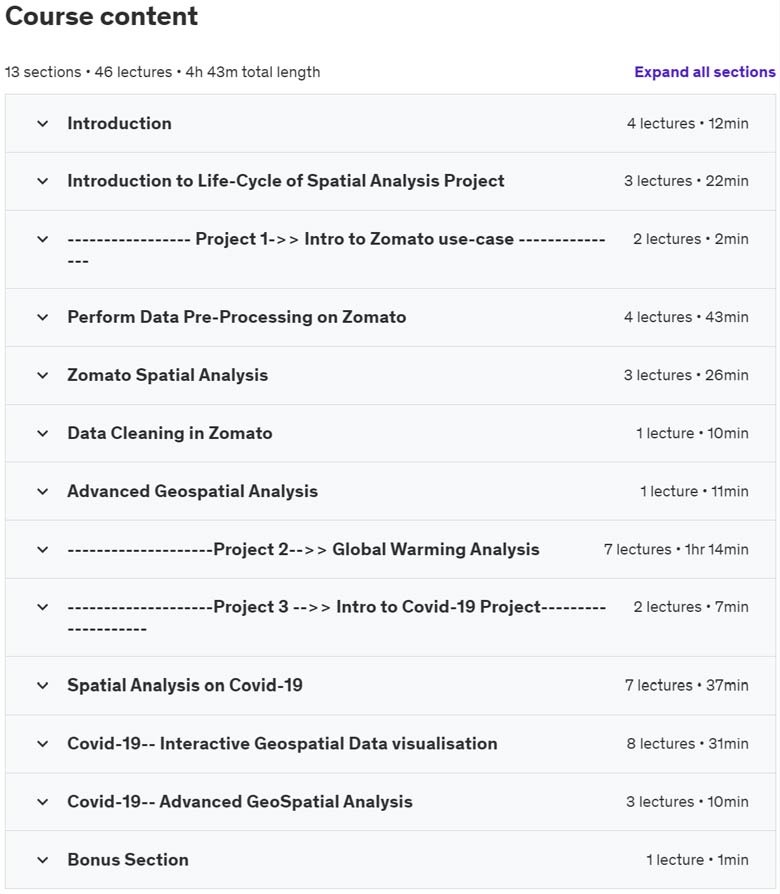This screenshot has height=894, width=780.
Task: Expand Data Cleaning in Zomato chevron
Action: pos(42,433)
